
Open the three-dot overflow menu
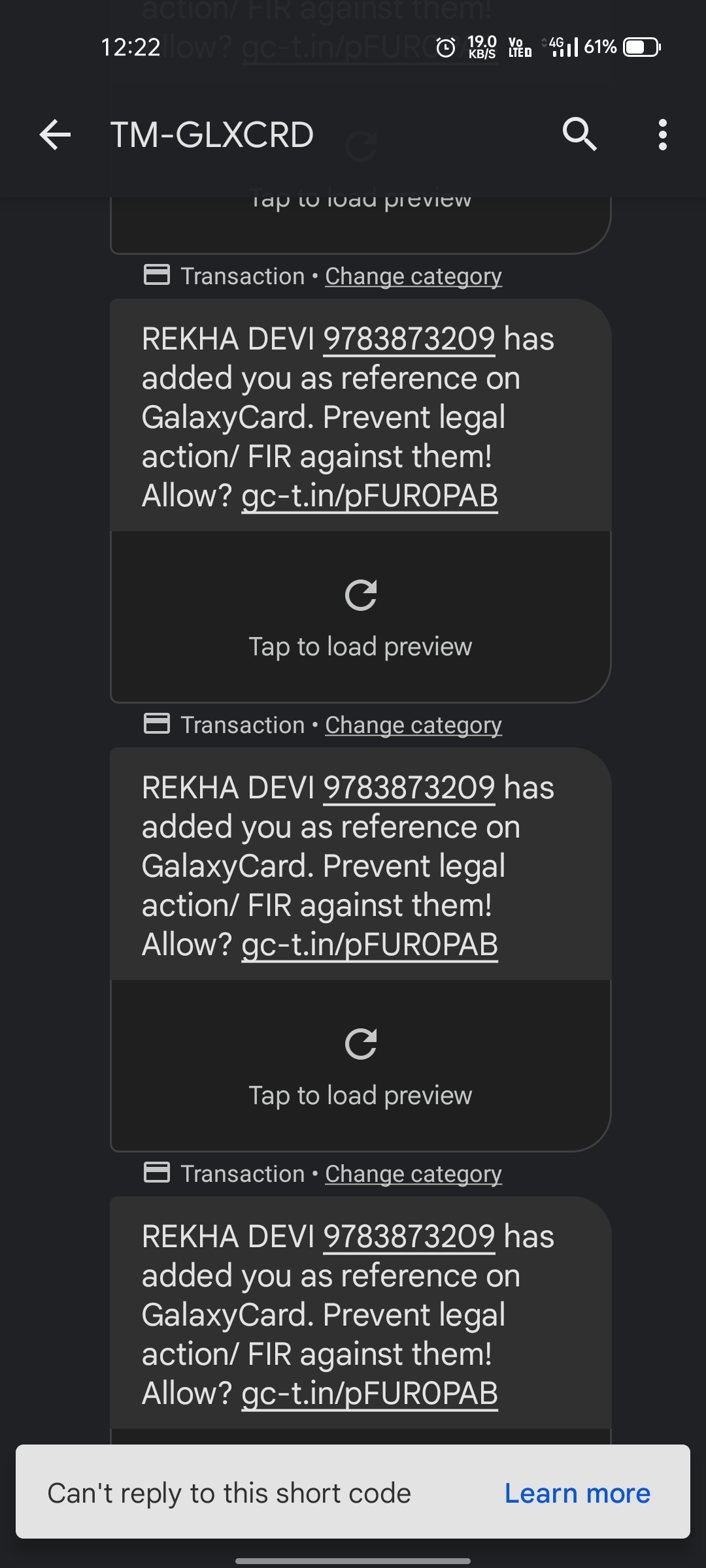click(x=662, y=135)
